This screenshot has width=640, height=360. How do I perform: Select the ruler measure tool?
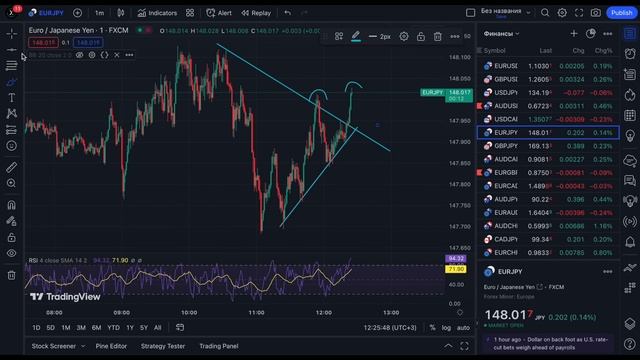[x=11, y=167]
